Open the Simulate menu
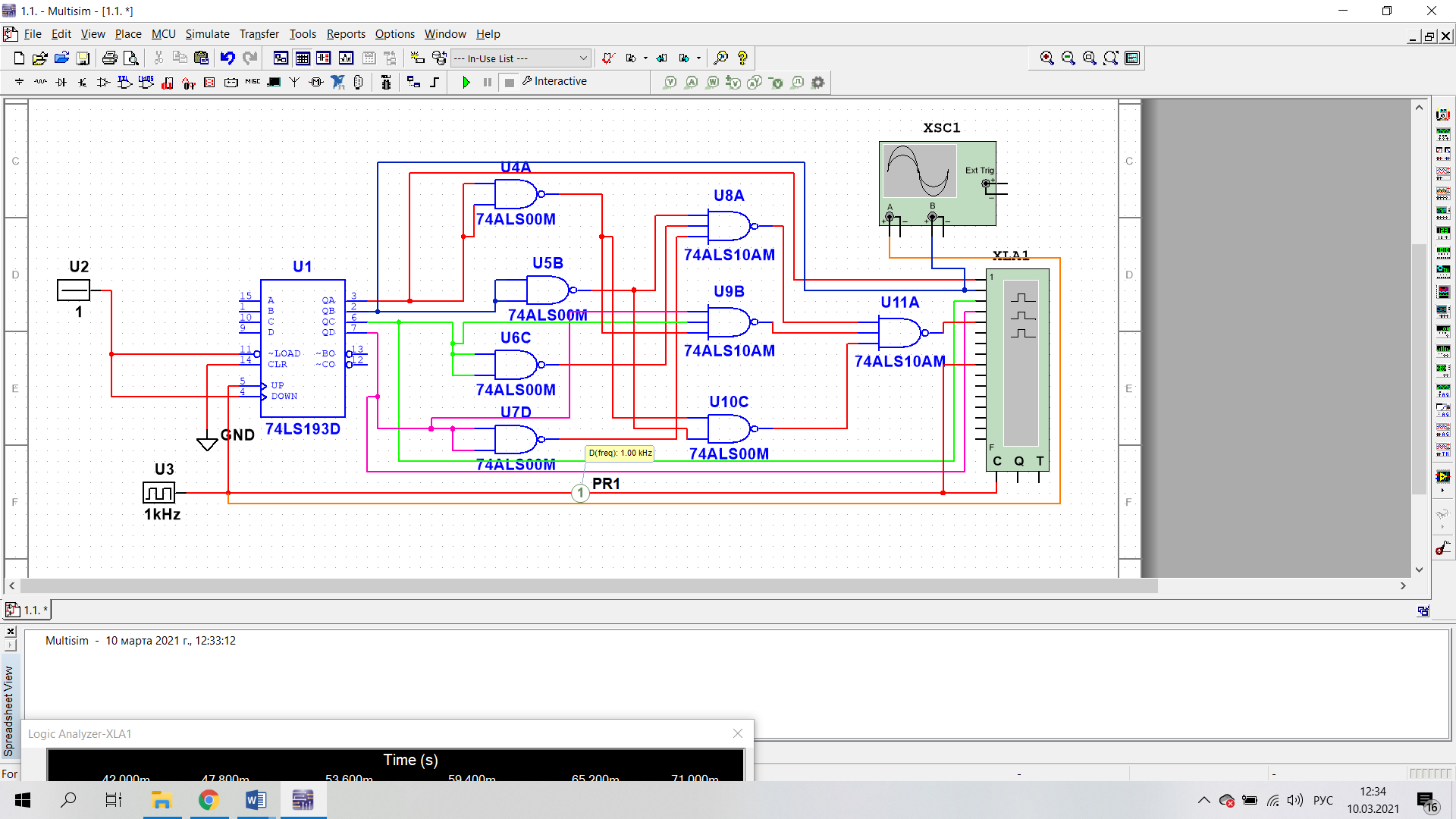1456x819 pixels. tap(207, 34)
